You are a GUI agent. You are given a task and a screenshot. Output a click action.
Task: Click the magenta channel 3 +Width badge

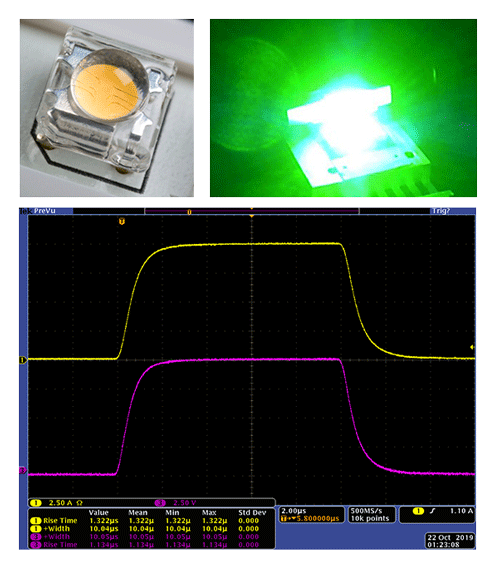[36, 537]
